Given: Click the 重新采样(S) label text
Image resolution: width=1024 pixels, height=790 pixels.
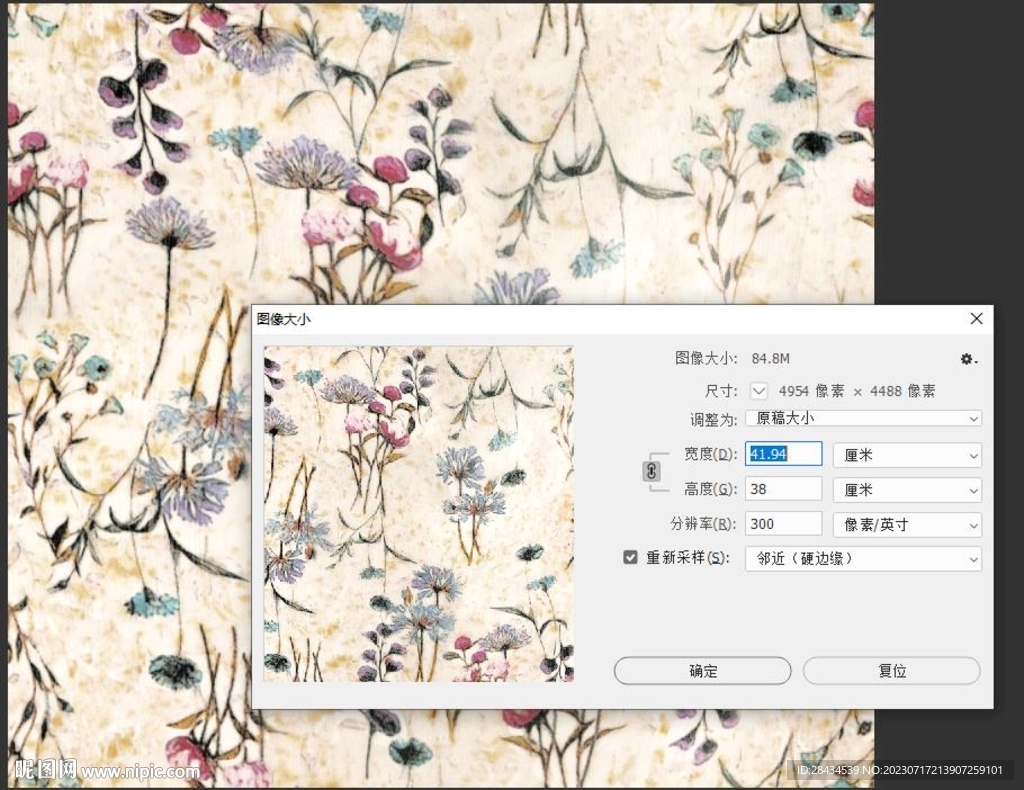Looking at the screenshot, I should pyautogui.click(x=687, y=558).
